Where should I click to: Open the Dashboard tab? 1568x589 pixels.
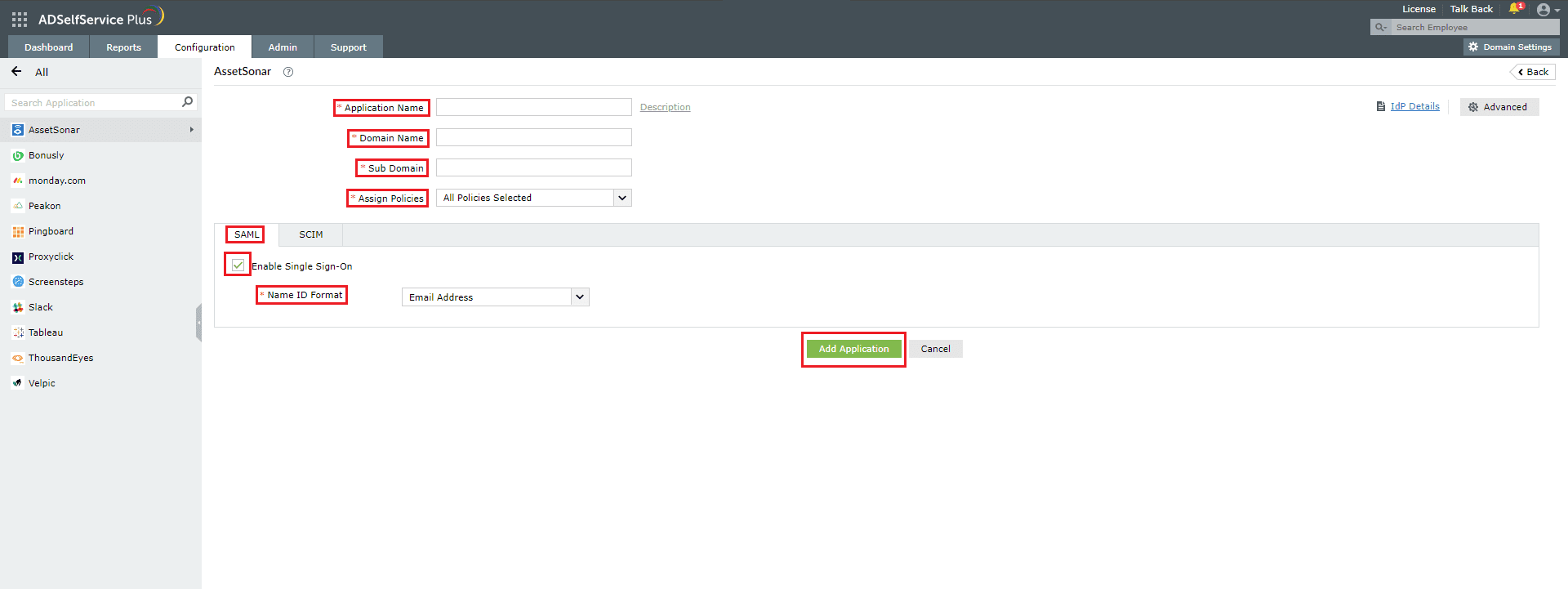coord(49,47)
